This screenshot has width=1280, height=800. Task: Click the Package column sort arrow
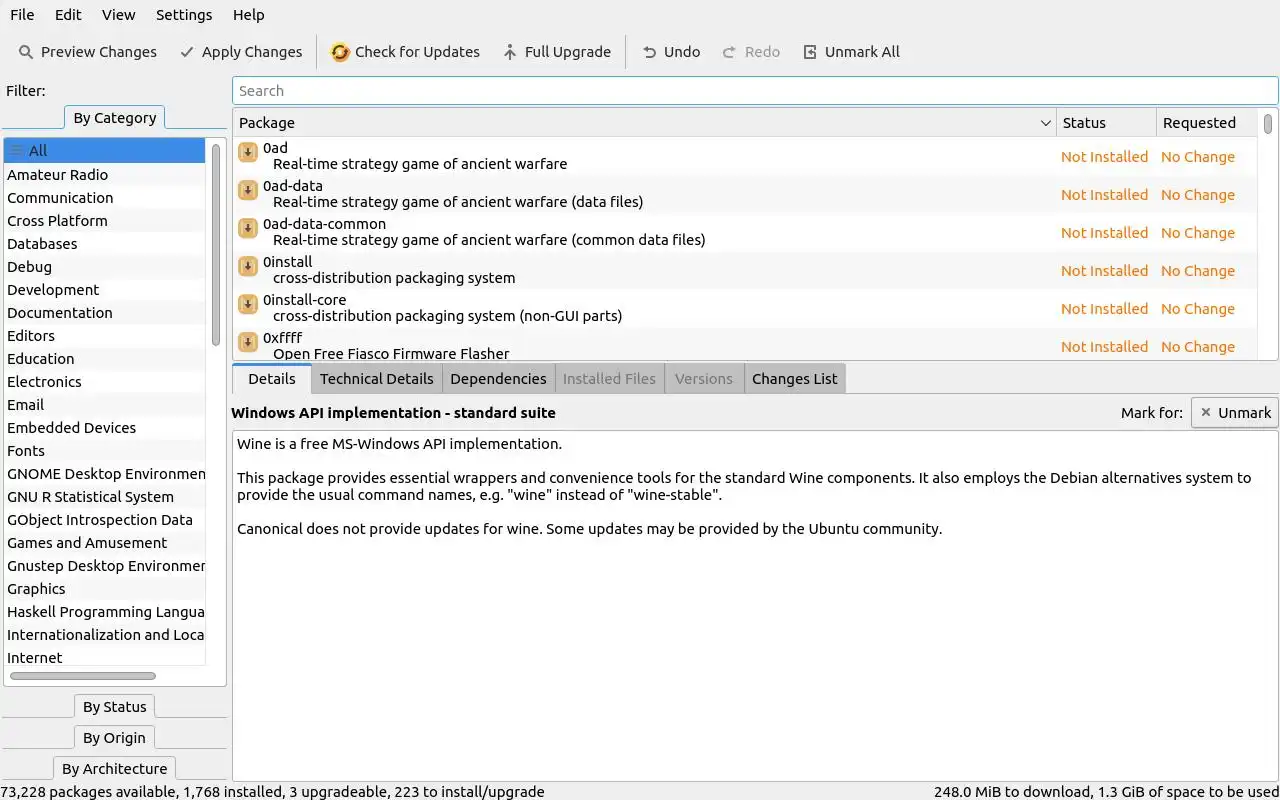pyautogui.click(x=1046, y=123)
